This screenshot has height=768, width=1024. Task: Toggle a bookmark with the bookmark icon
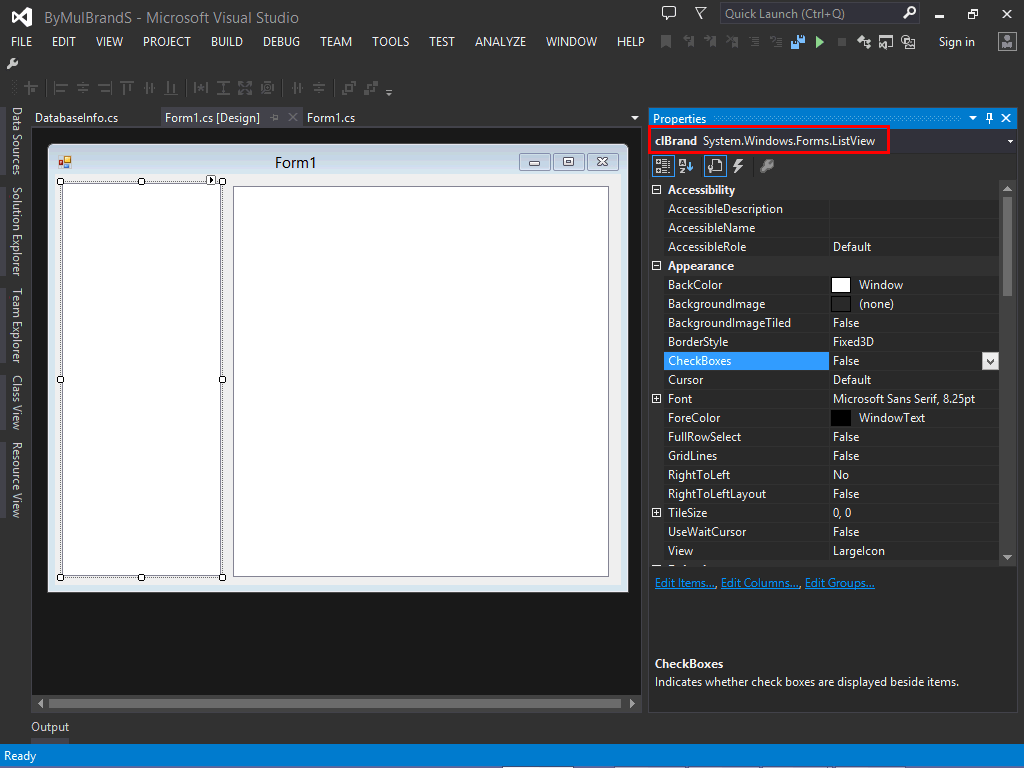[x=665, y=42]
